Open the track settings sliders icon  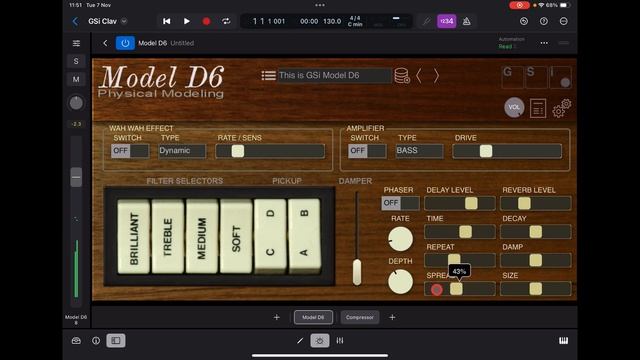coord(76,43)
